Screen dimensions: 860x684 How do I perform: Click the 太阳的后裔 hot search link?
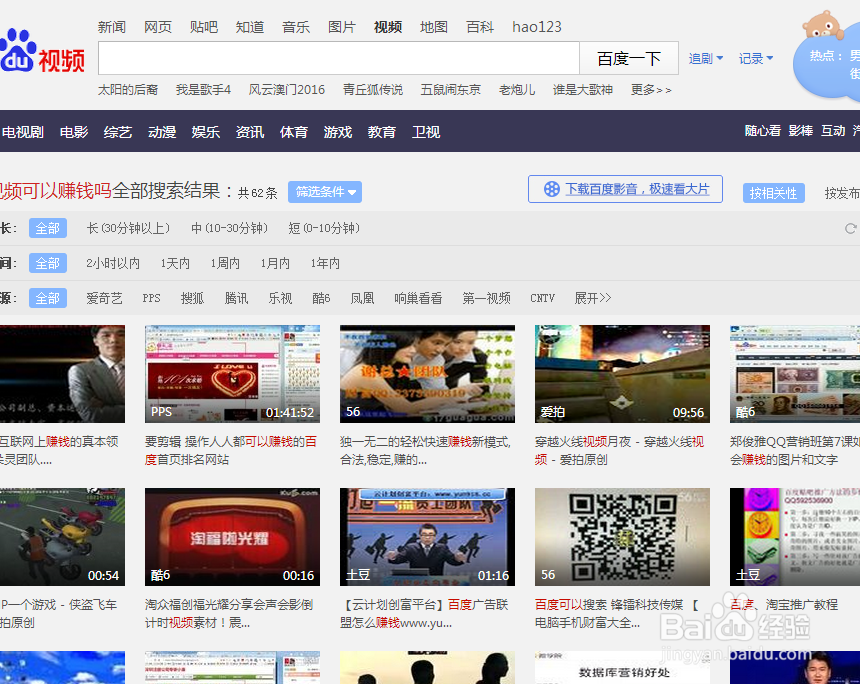[x=128, y=89]
